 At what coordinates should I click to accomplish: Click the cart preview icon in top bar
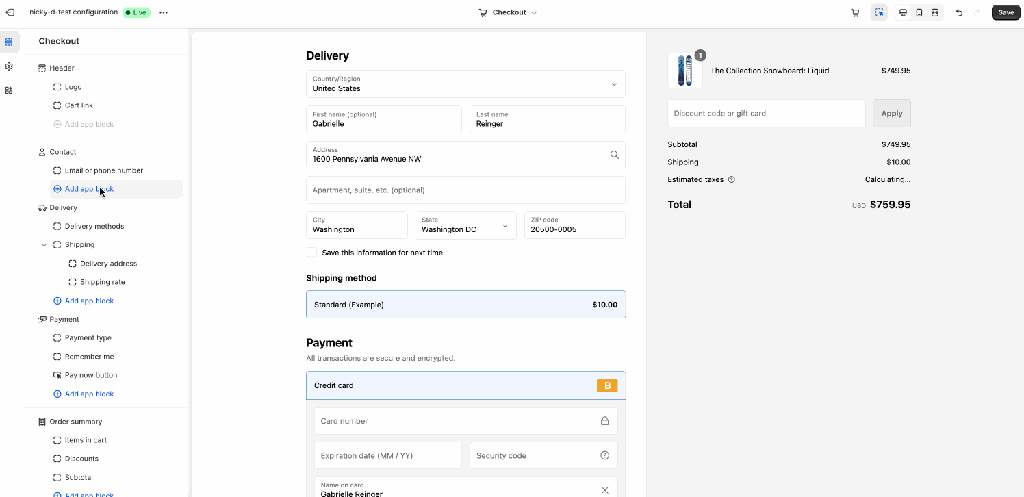coord(855,13)
